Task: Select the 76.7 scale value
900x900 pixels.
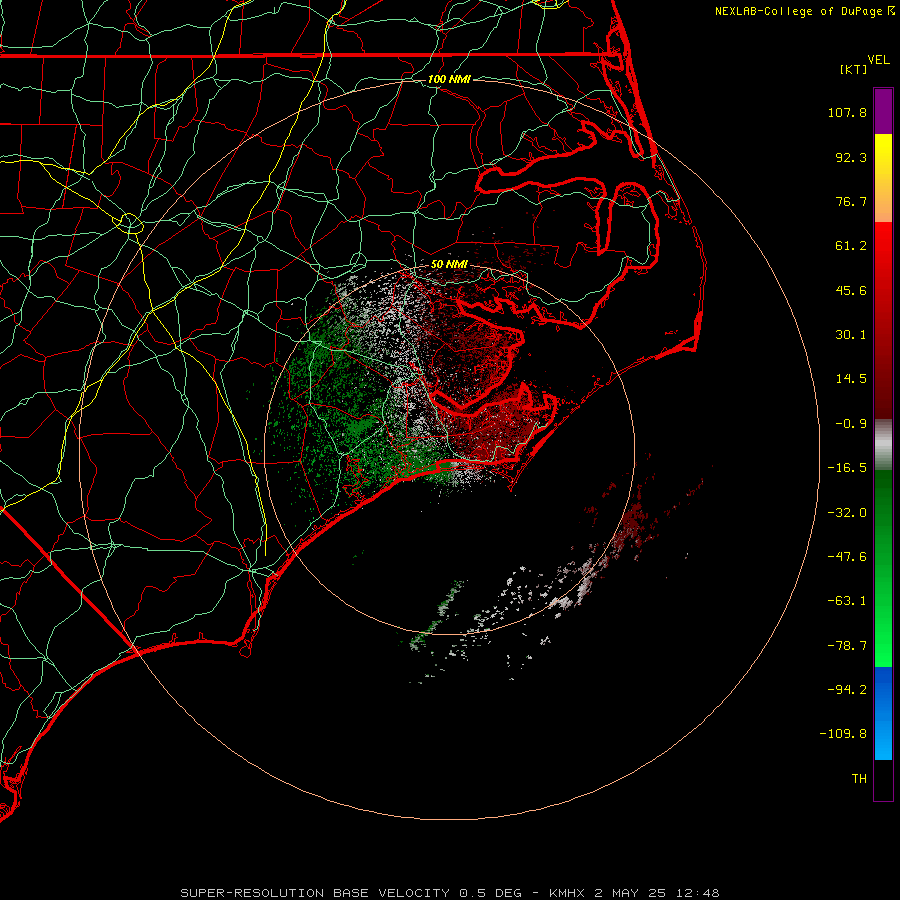Action: pyautogui.click(x=851, y=201)
